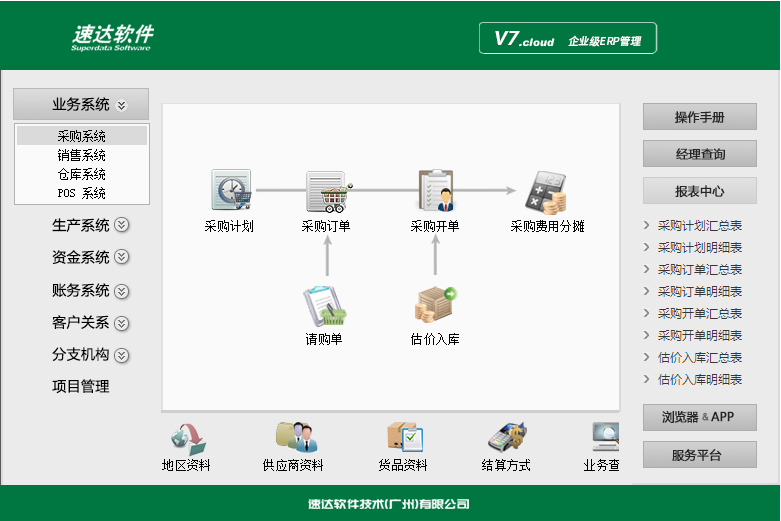Click the 采购费用分摊 label text
The height and width of the screenshot is (521, 781).
click(547, 226)
